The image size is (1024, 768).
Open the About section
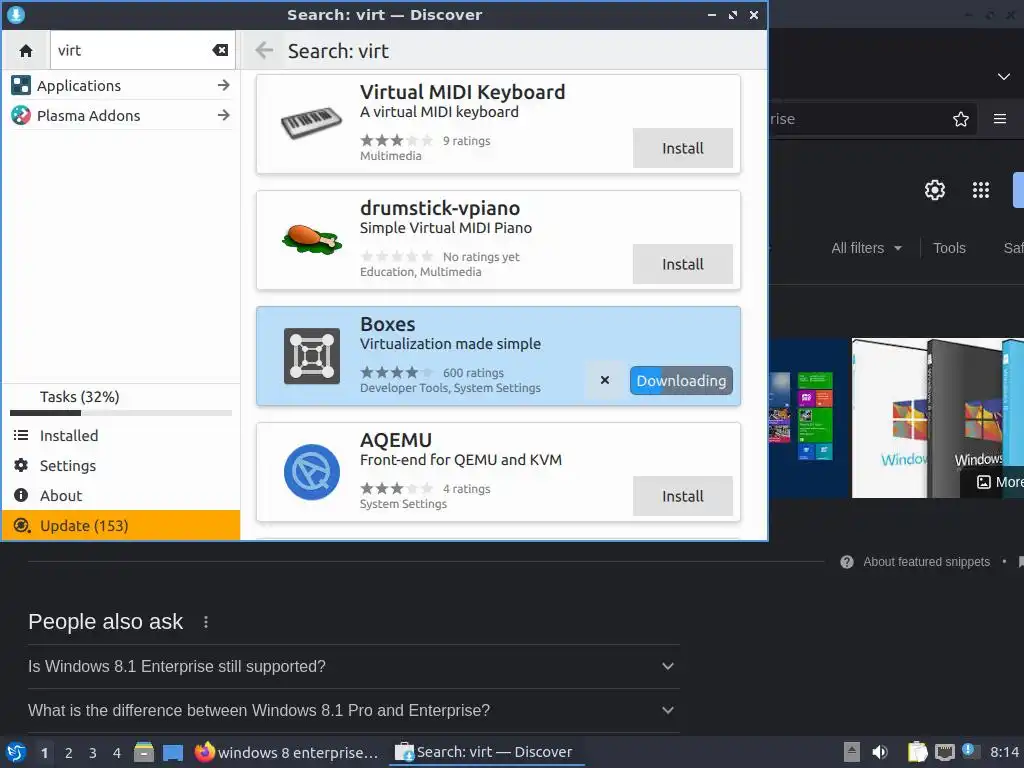[121, 495]
